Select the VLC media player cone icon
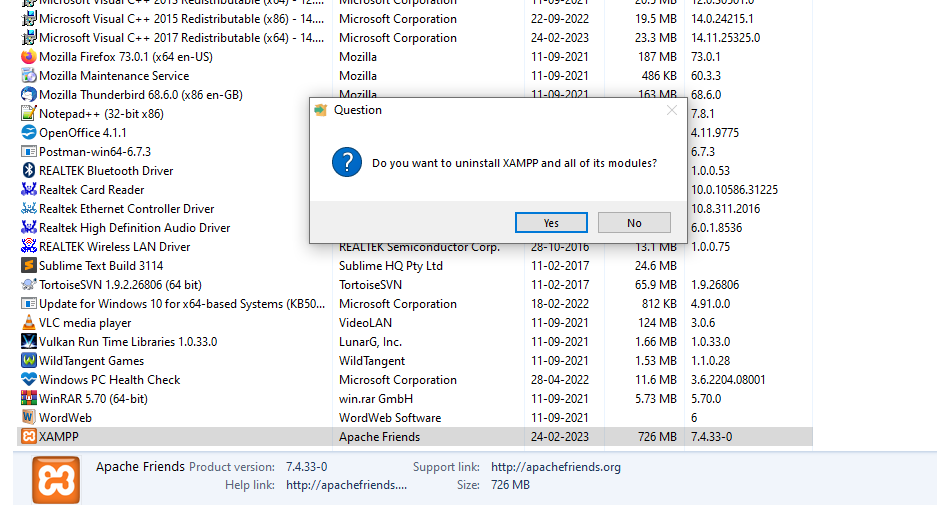Image resolution: width=937 pixels, height=505 pixels. click(x=29, y=323)
